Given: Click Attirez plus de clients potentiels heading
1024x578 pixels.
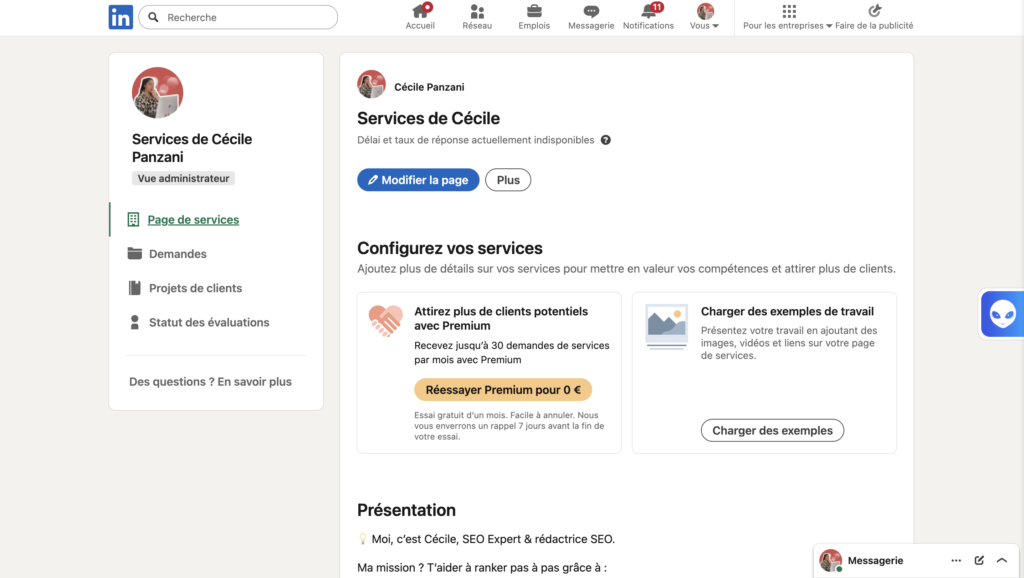Looking at the screenshot, I should point(501,319).
